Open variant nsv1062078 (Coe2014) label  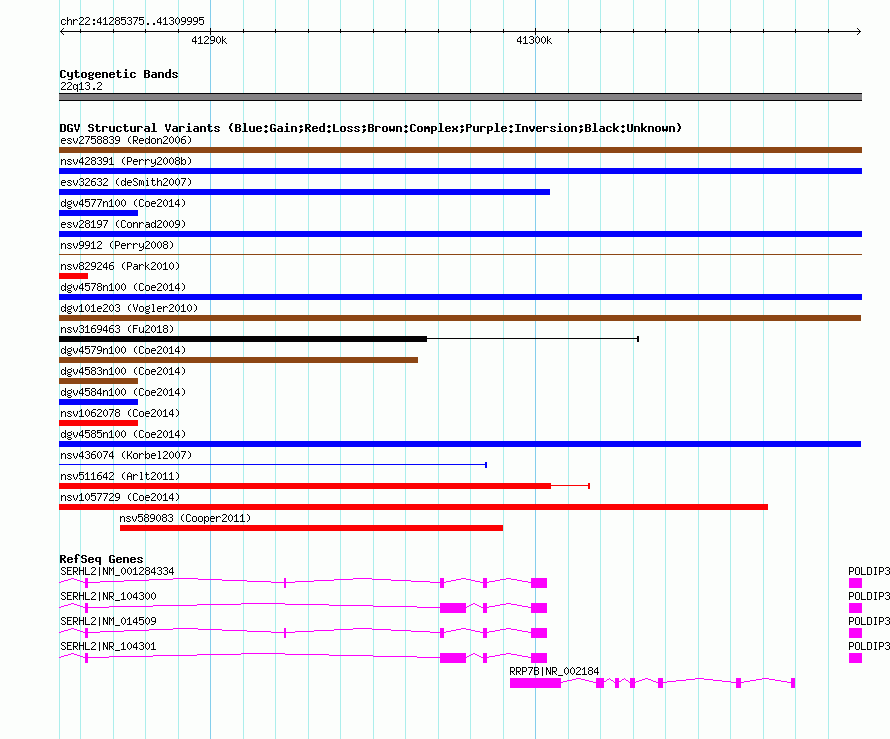(x=120, y=413)
